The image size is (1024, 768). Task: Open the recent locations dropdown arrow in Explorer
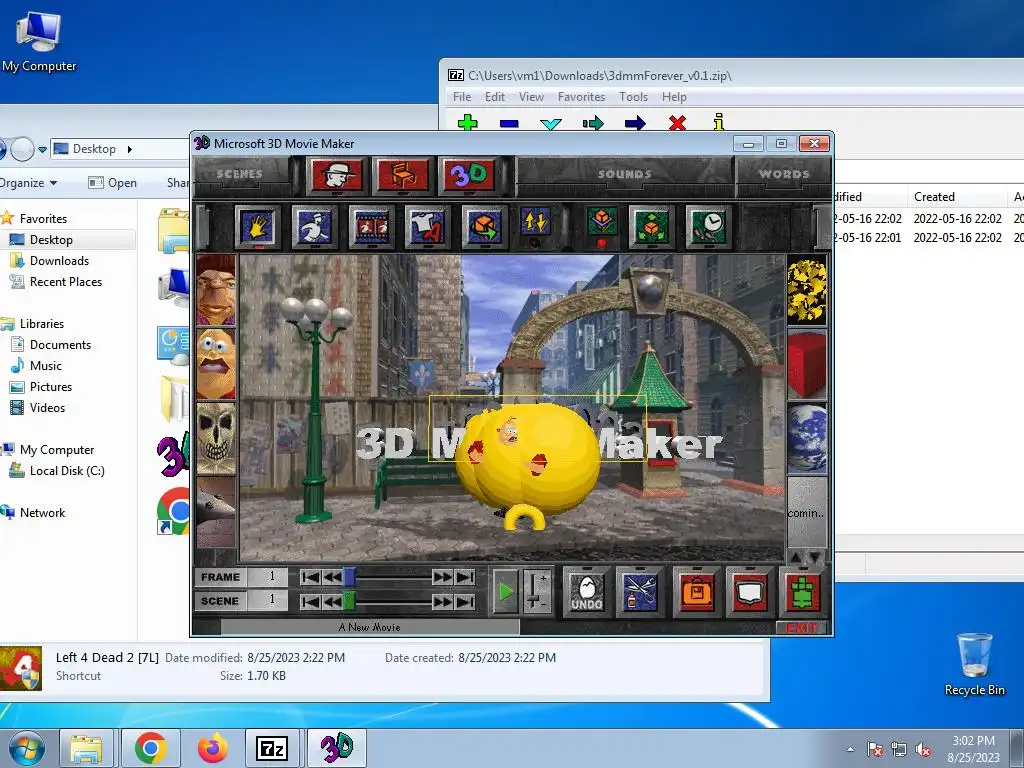[x=42, y=150]
